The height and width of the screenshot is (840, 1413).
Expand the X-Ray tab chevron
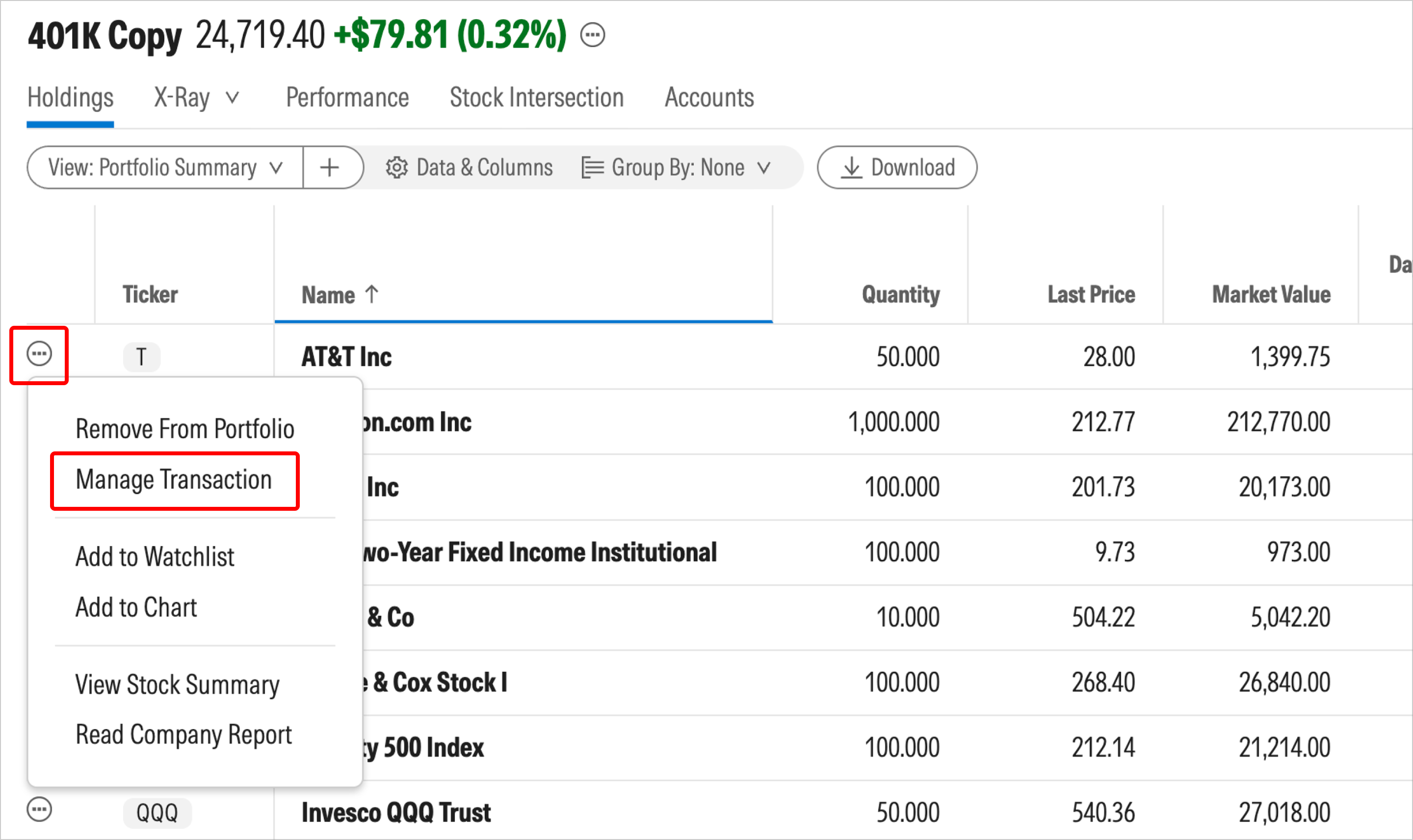[232, 98]
